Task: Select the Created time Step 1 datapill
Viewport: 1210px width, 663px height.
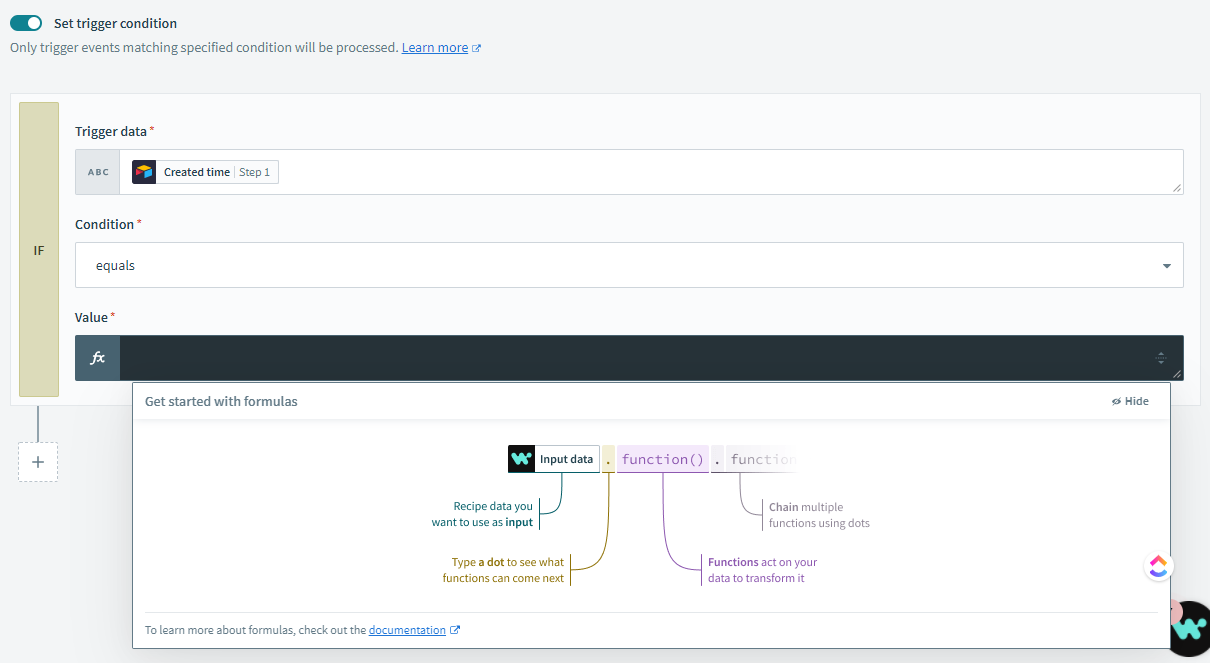Action: click(x=204, y=171)
